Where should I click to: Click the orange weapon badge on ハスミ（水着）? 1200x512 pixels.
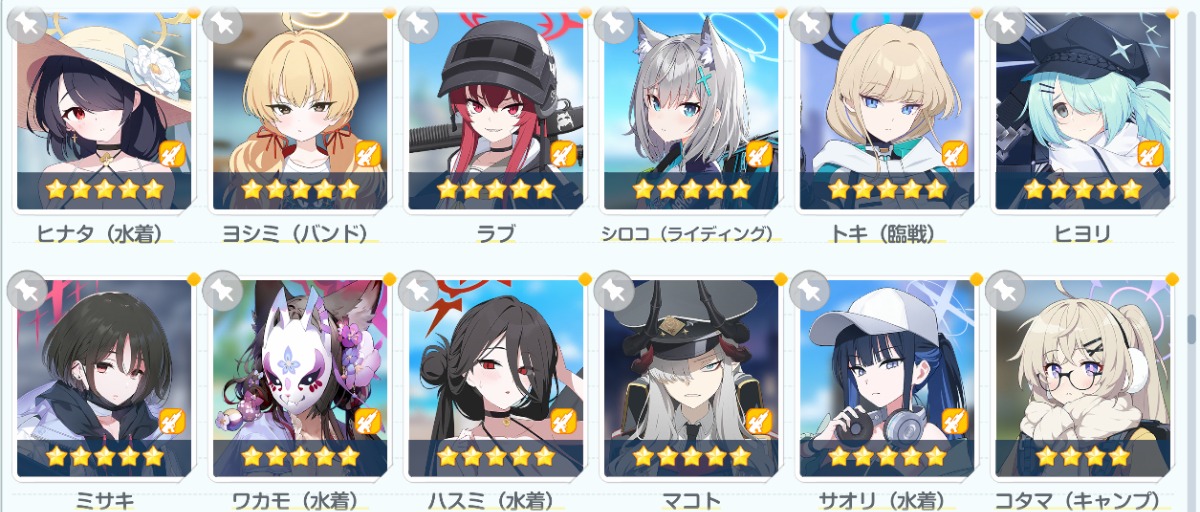[x=565, y=421]
